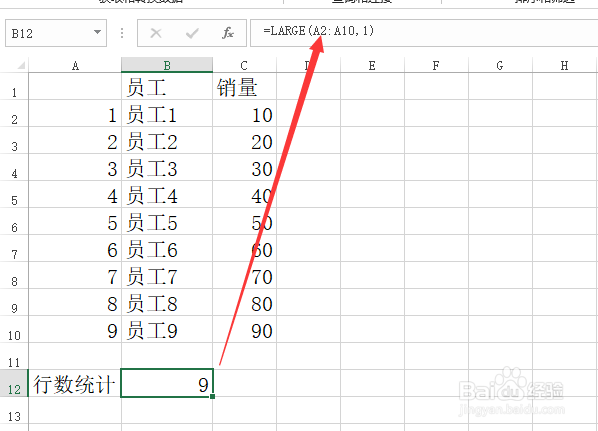Click cell C4 with value 30
The height and width of the screenshot is (431, 598).
244,167
